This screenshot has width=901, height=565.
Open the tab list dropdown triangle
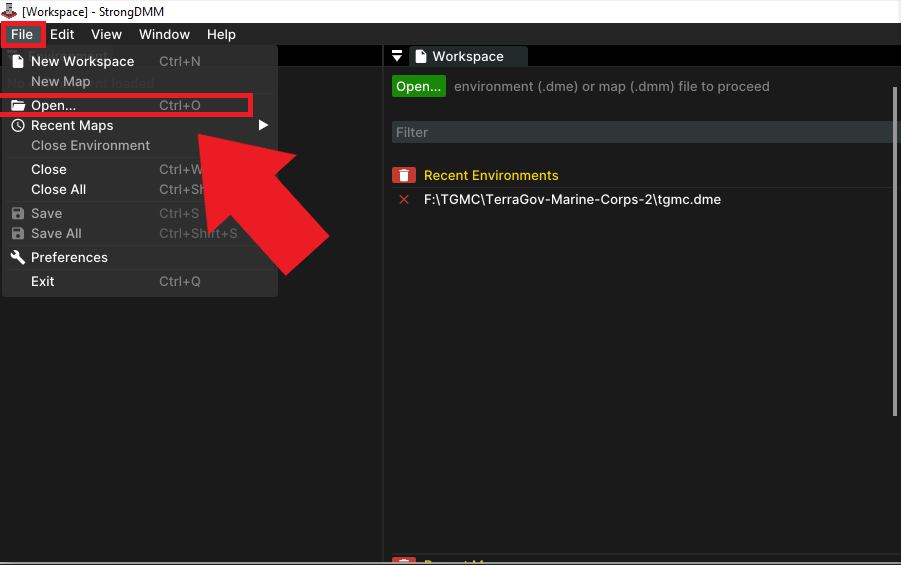pos(396,56)
